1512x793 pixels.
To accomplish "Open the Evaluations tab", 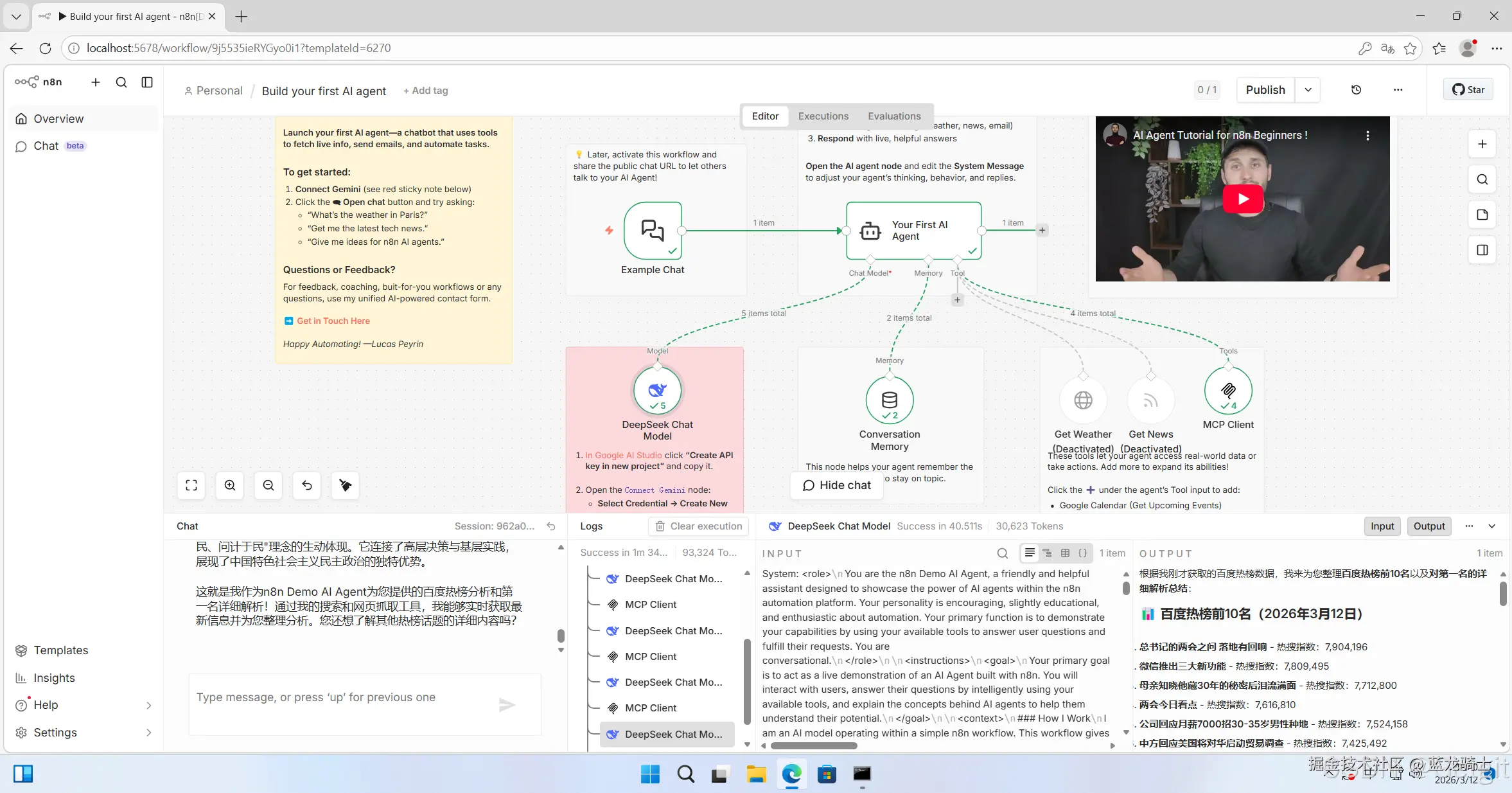I will pos(893,116).
